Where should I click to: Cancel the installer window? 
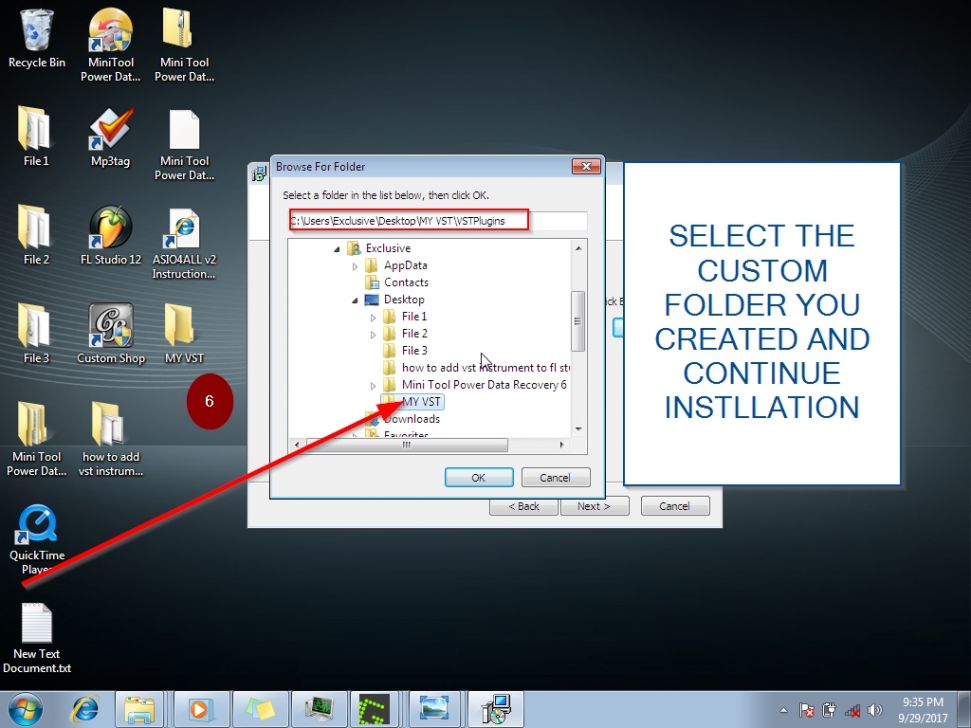[x=674, y=506]
